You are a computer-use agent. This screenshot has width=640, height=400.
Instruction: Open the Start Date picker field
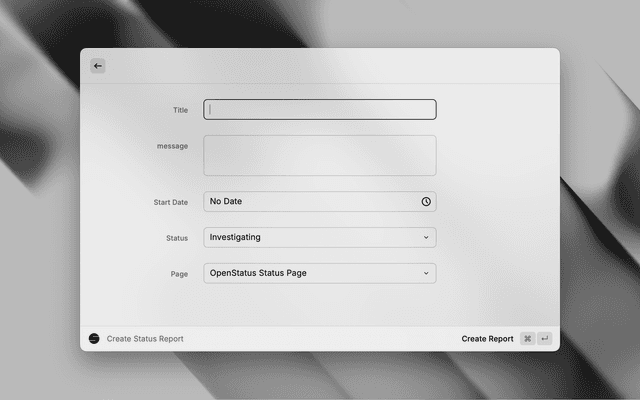[x=310, y=202]
